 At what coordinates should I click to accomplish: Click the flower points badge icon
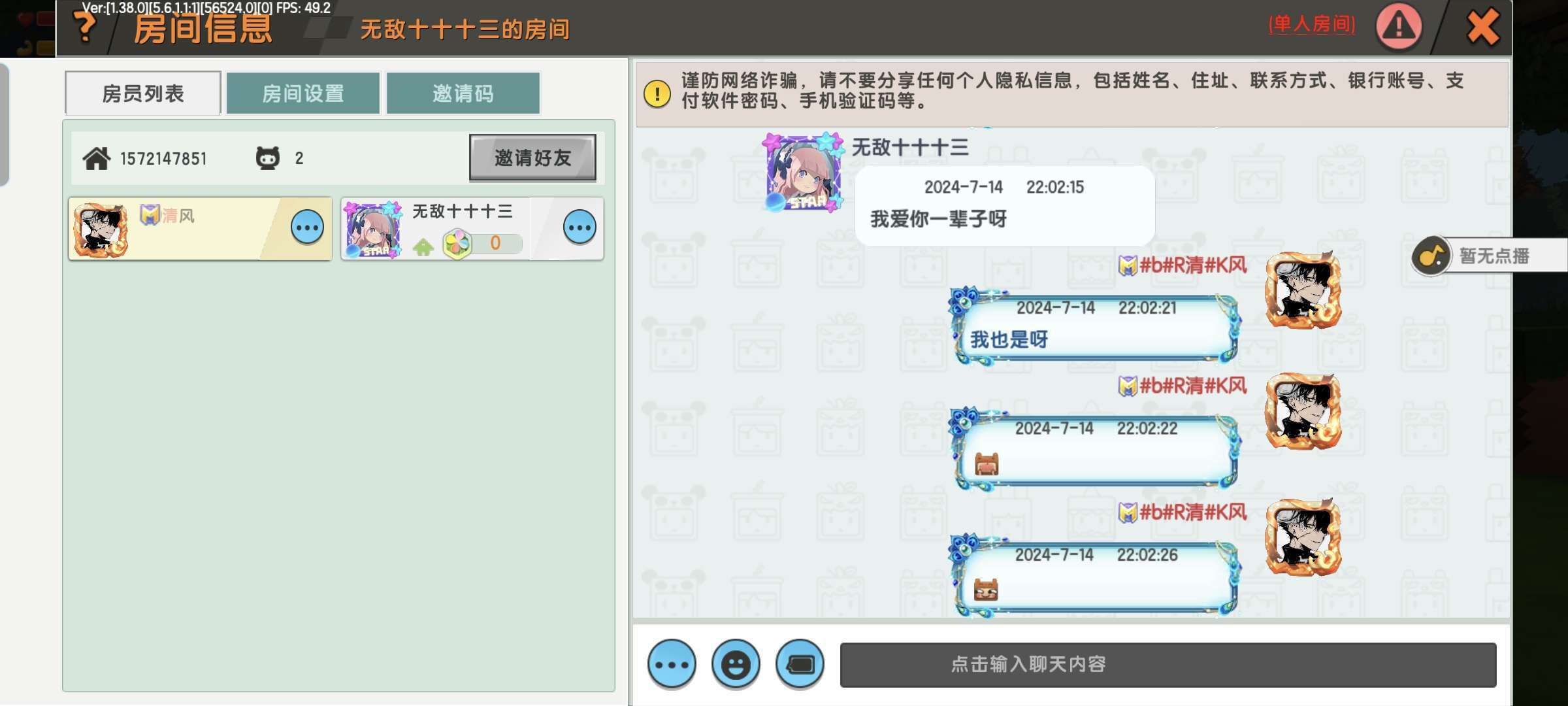(x=457, y=244)
